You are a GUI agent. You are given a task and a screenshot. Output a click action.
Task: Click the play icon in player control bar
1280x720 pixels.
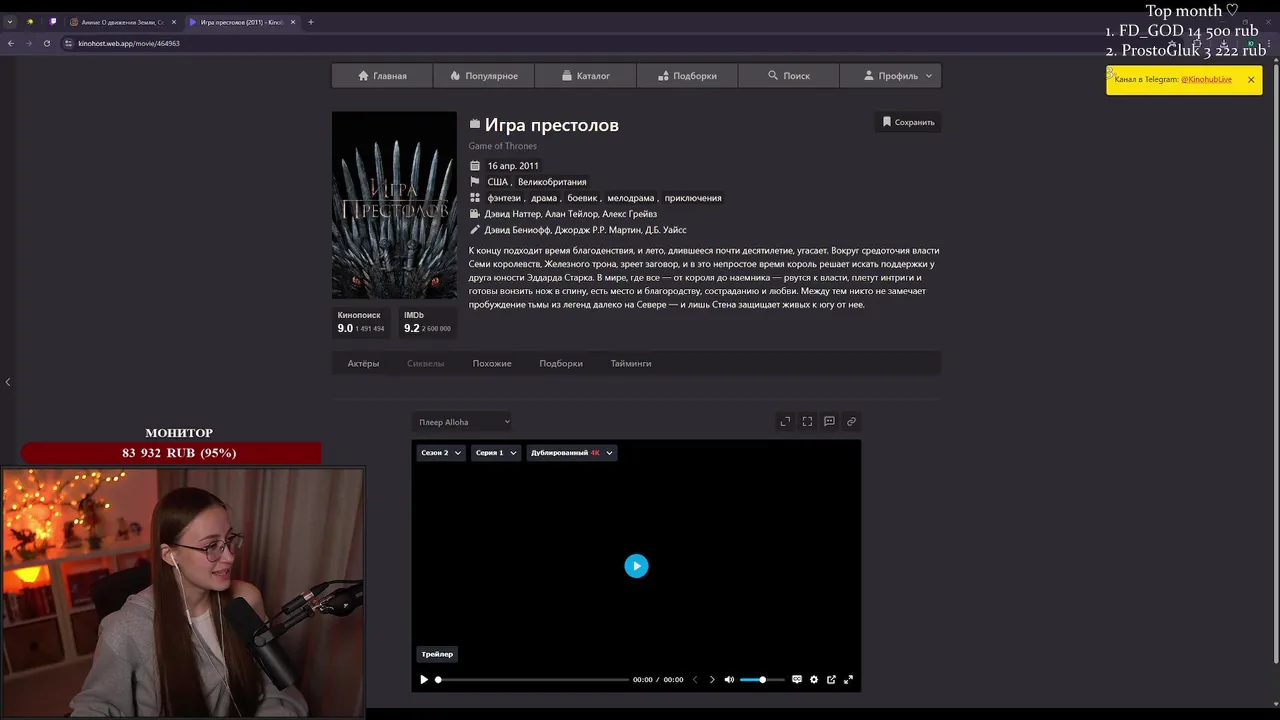tap(424, 680)
